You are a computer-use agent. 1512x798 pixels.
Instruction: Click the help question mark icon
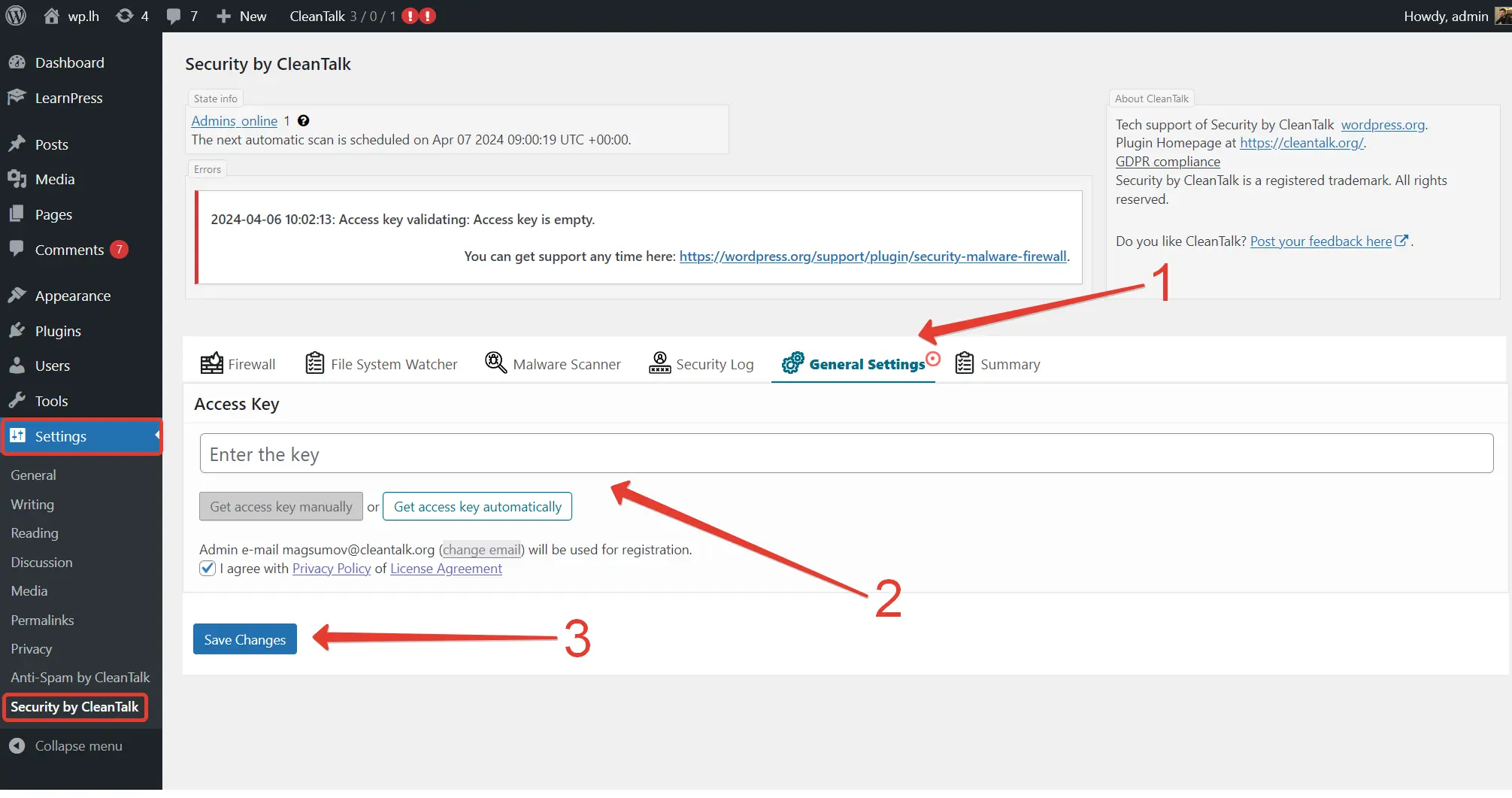coord(304,121)
